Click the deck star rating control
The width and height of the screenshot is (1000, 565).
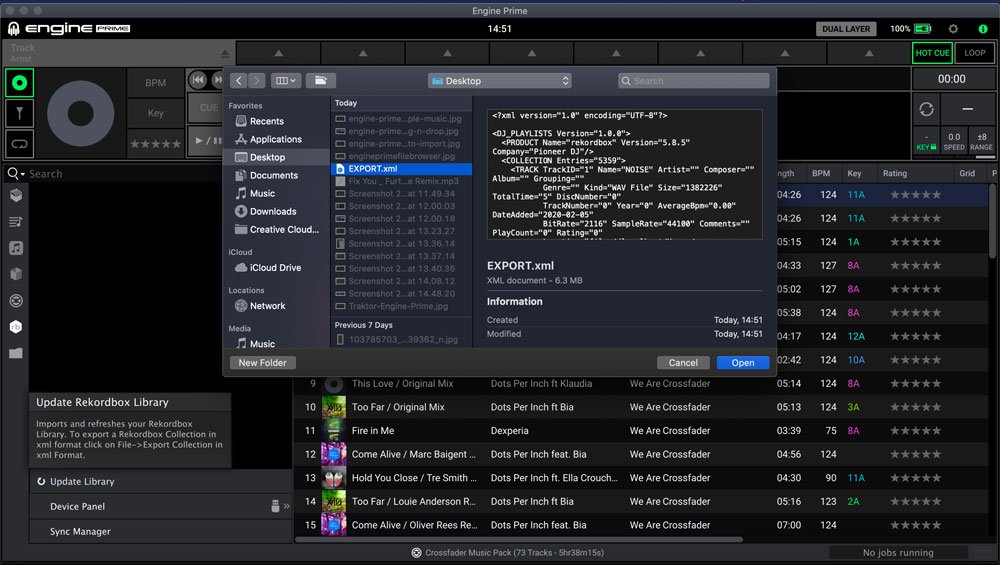[x=155, y=144]
